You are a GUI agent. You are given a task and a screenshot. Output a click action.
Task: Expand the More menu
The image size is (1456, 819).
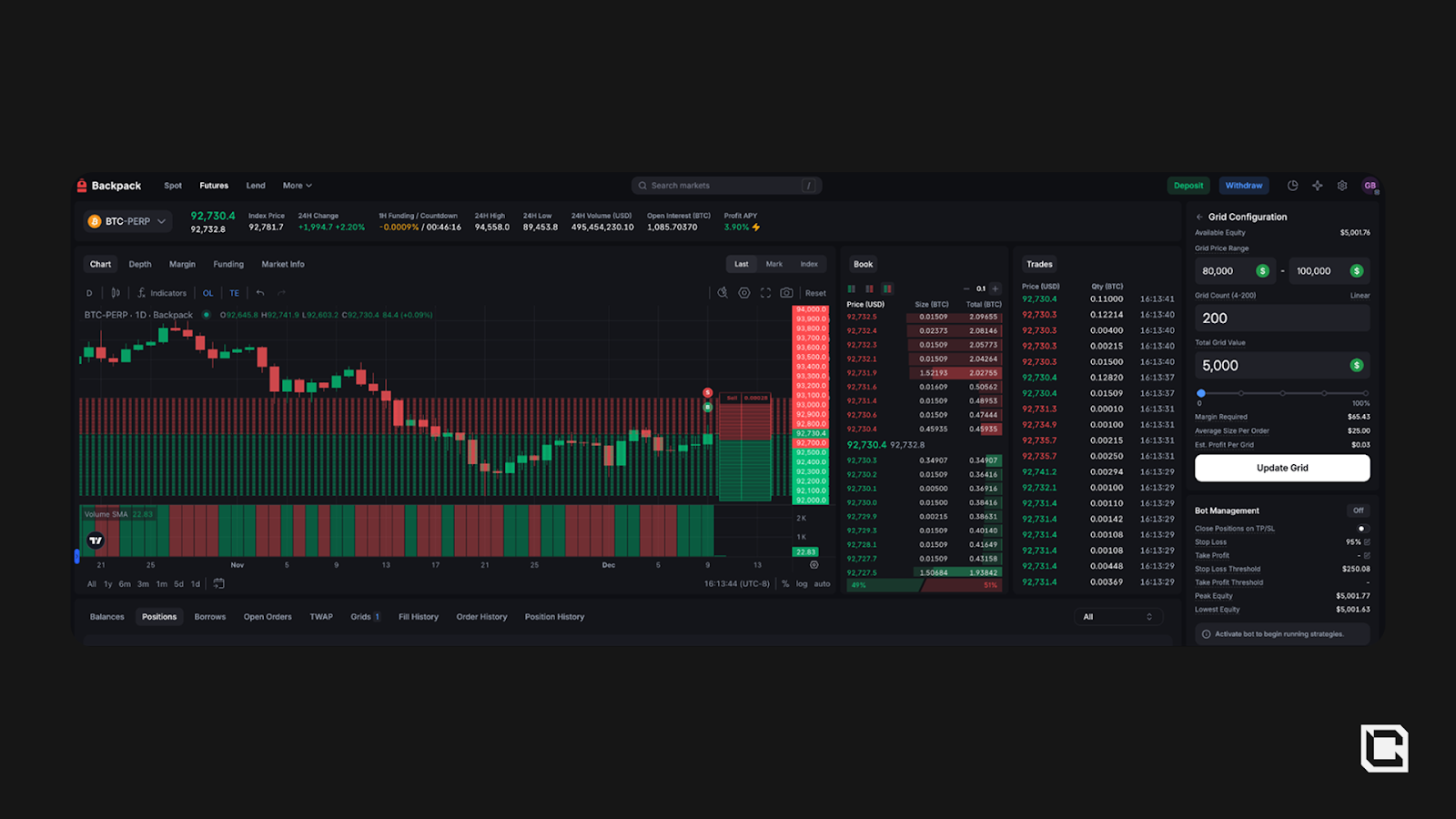298,186
